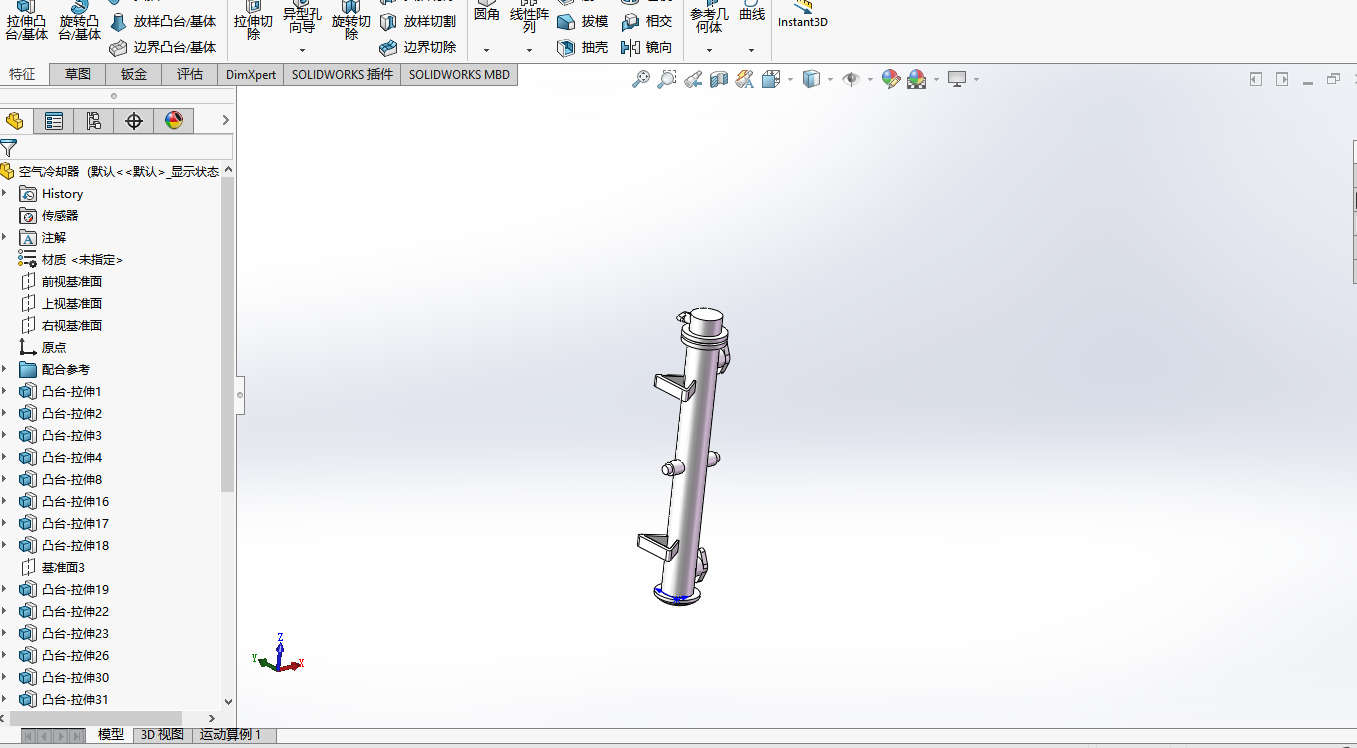Select 前视基准面 in the feature tree
This screenshot has width=1357, height=748.
click(71, 281)
